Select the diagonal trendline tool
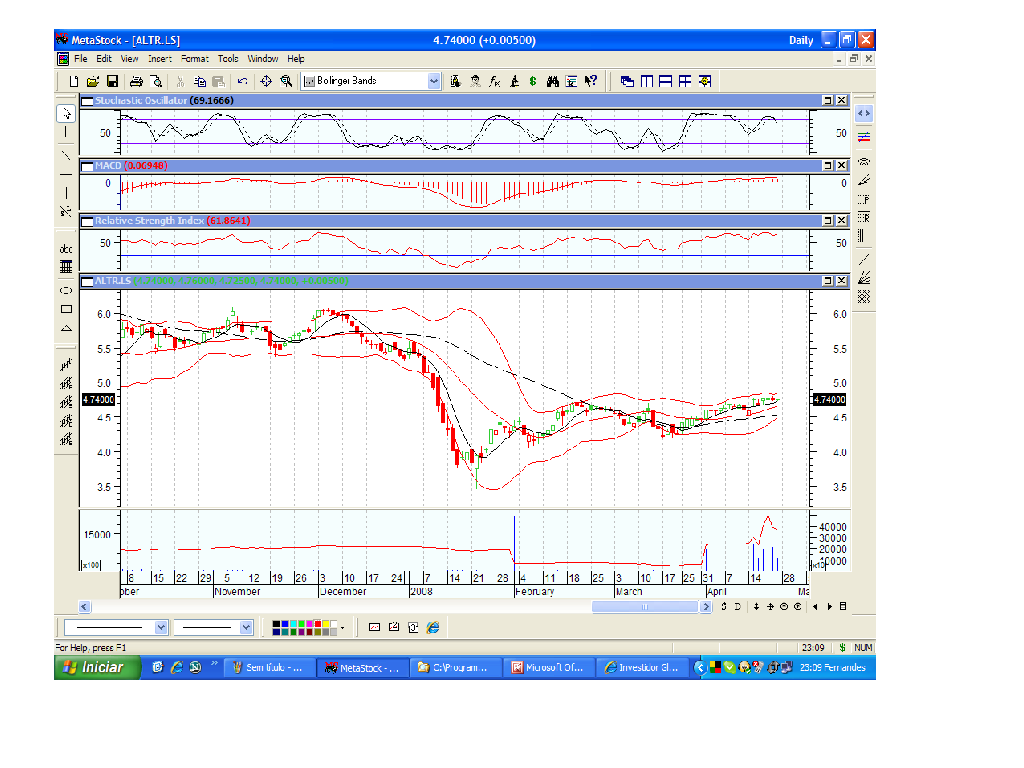 tap(66, 155)
